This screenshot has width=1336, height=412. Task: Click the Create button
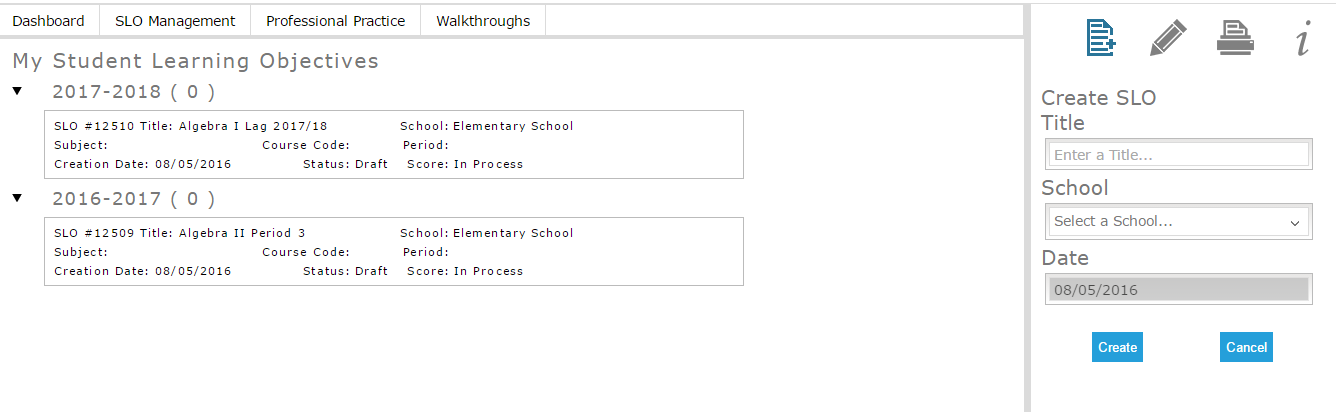[1117, 347]
